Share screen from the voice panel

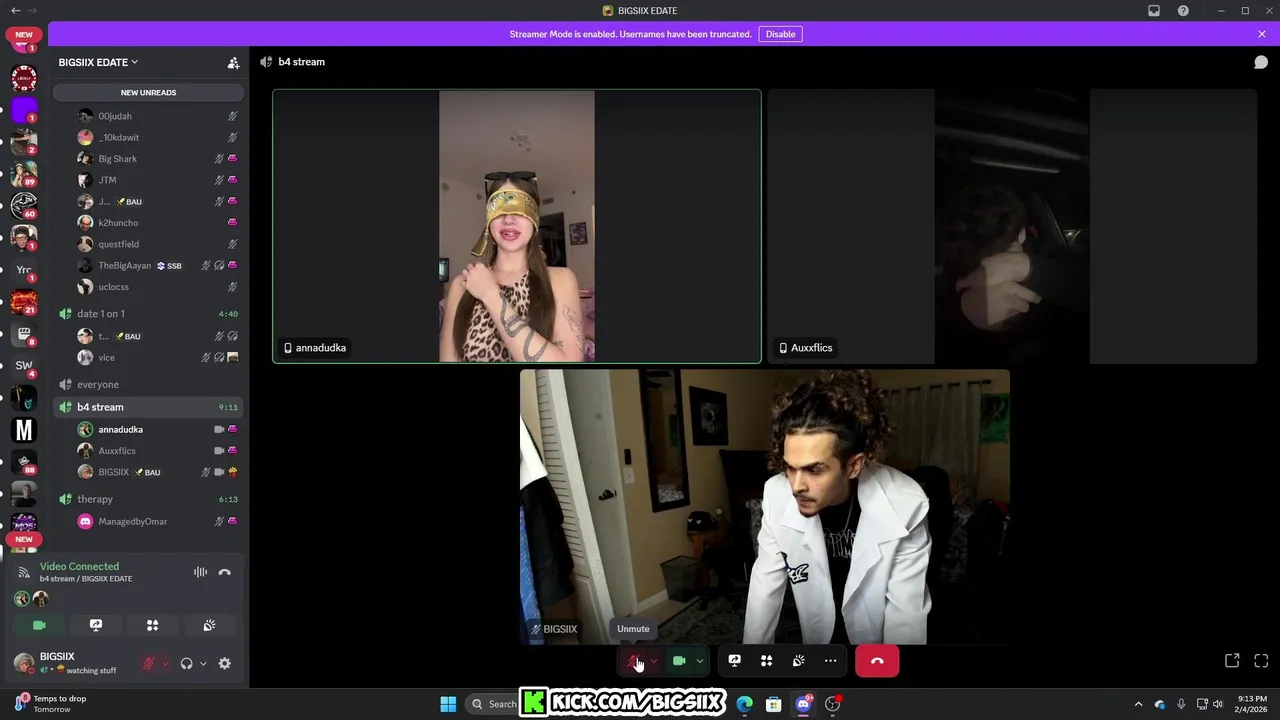tap(96, 625)
